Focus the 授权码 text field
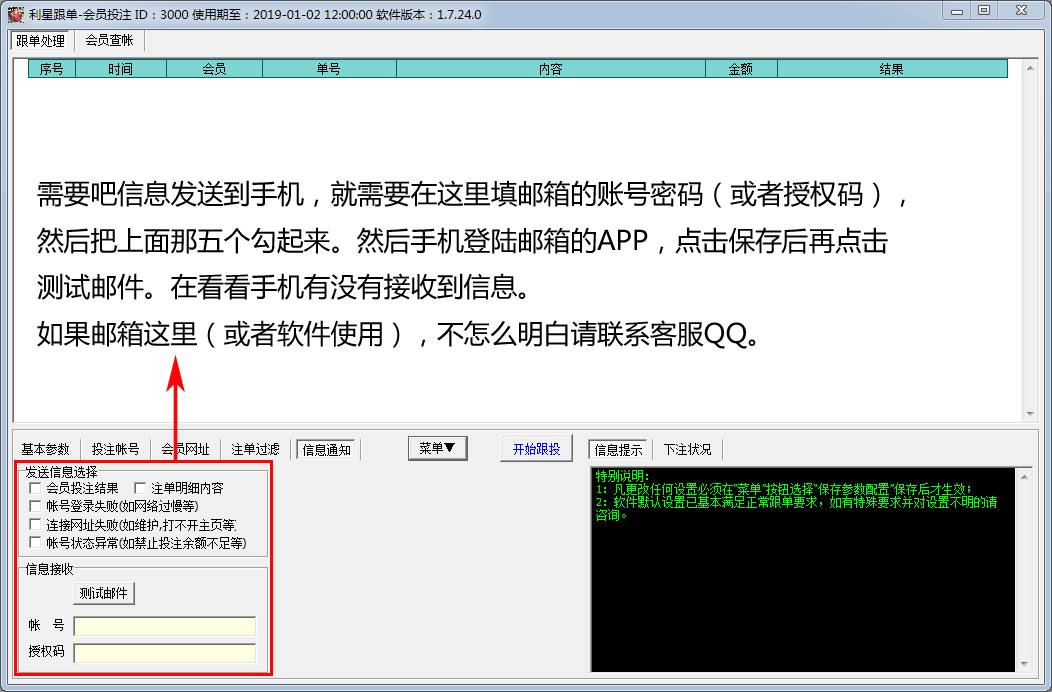 (165, 653)
